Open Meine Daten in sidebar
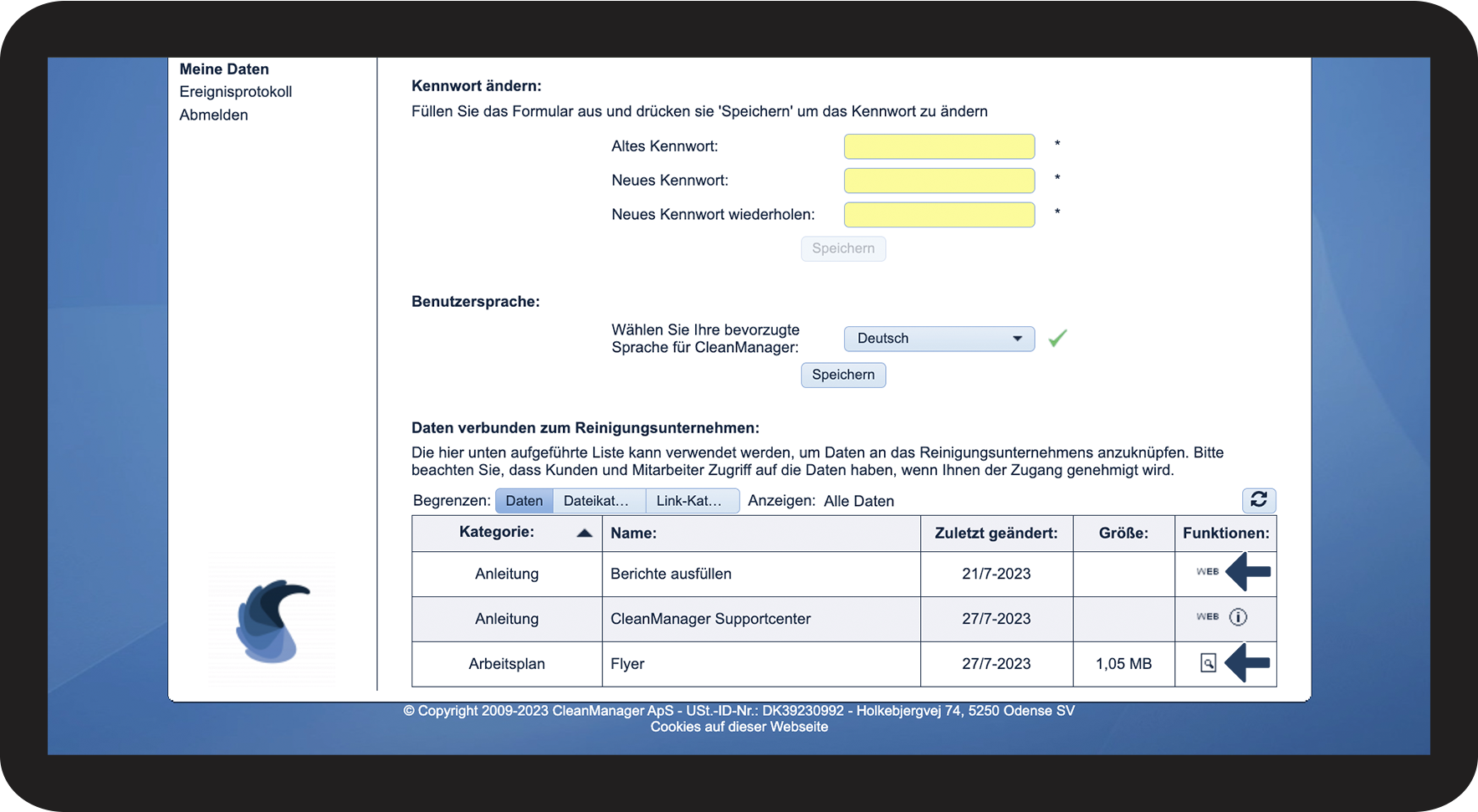 point(224,69)
